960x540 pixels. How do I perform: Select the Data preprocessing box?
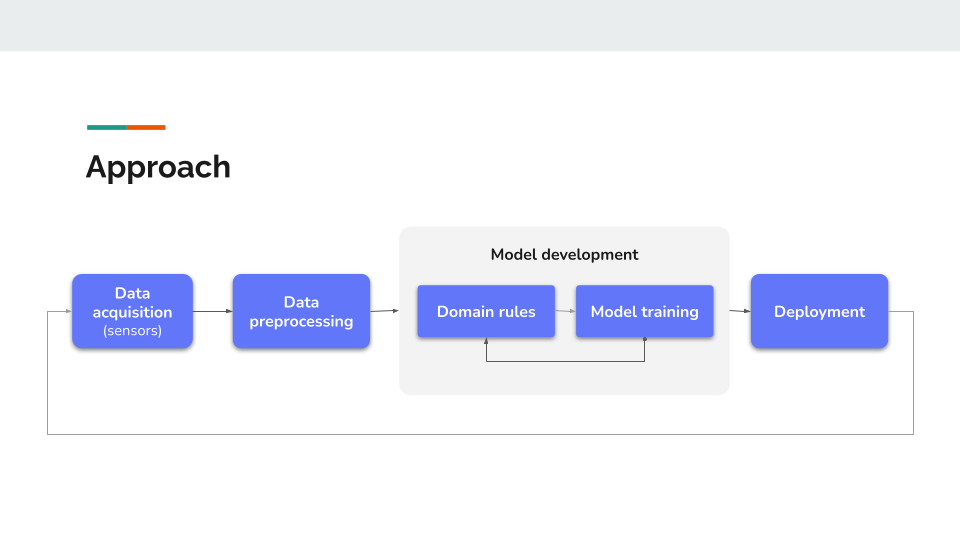coord(301,311)
